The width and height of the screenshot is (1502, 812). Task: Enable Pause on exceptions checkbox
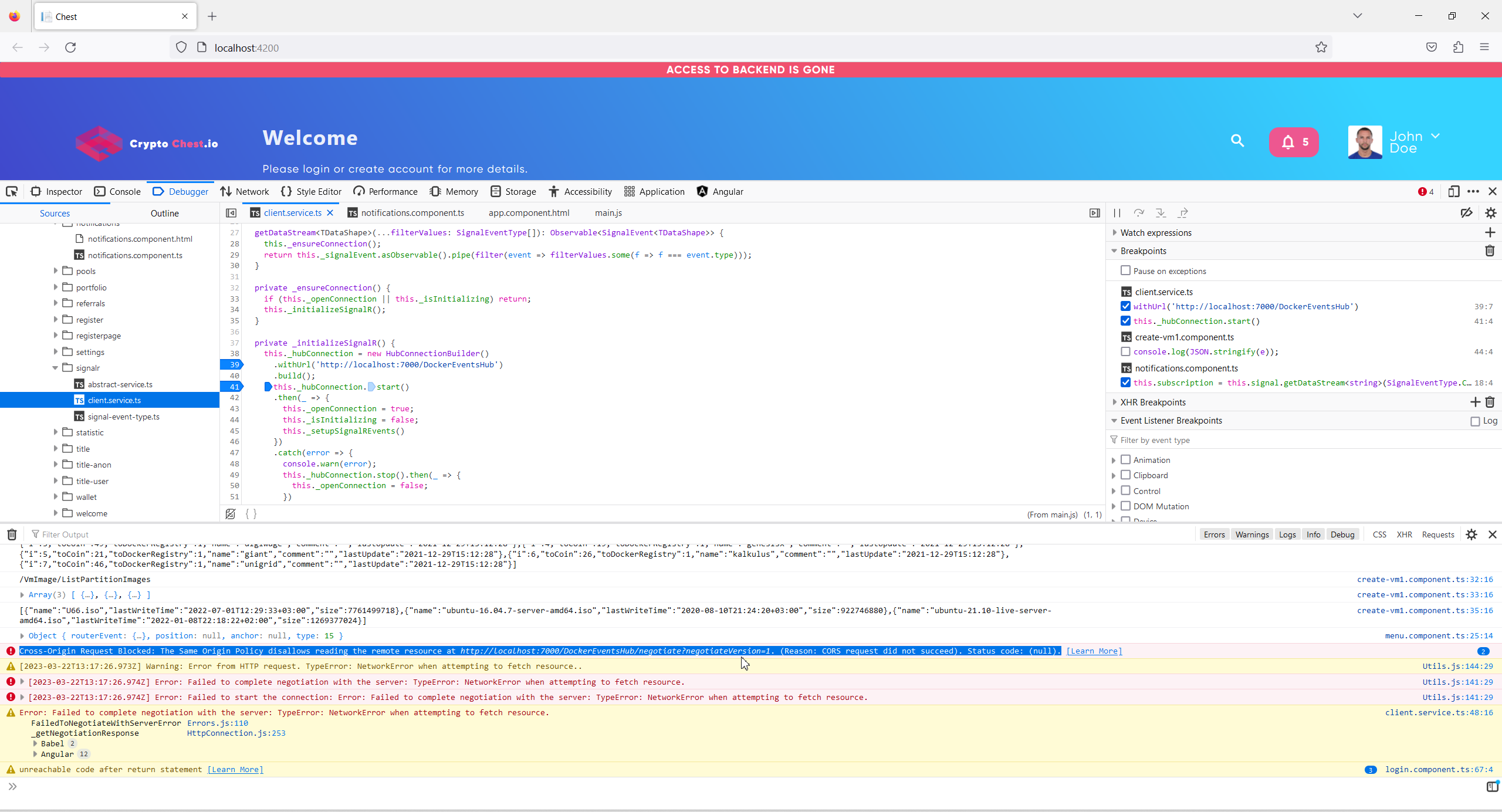(1125, 270)
